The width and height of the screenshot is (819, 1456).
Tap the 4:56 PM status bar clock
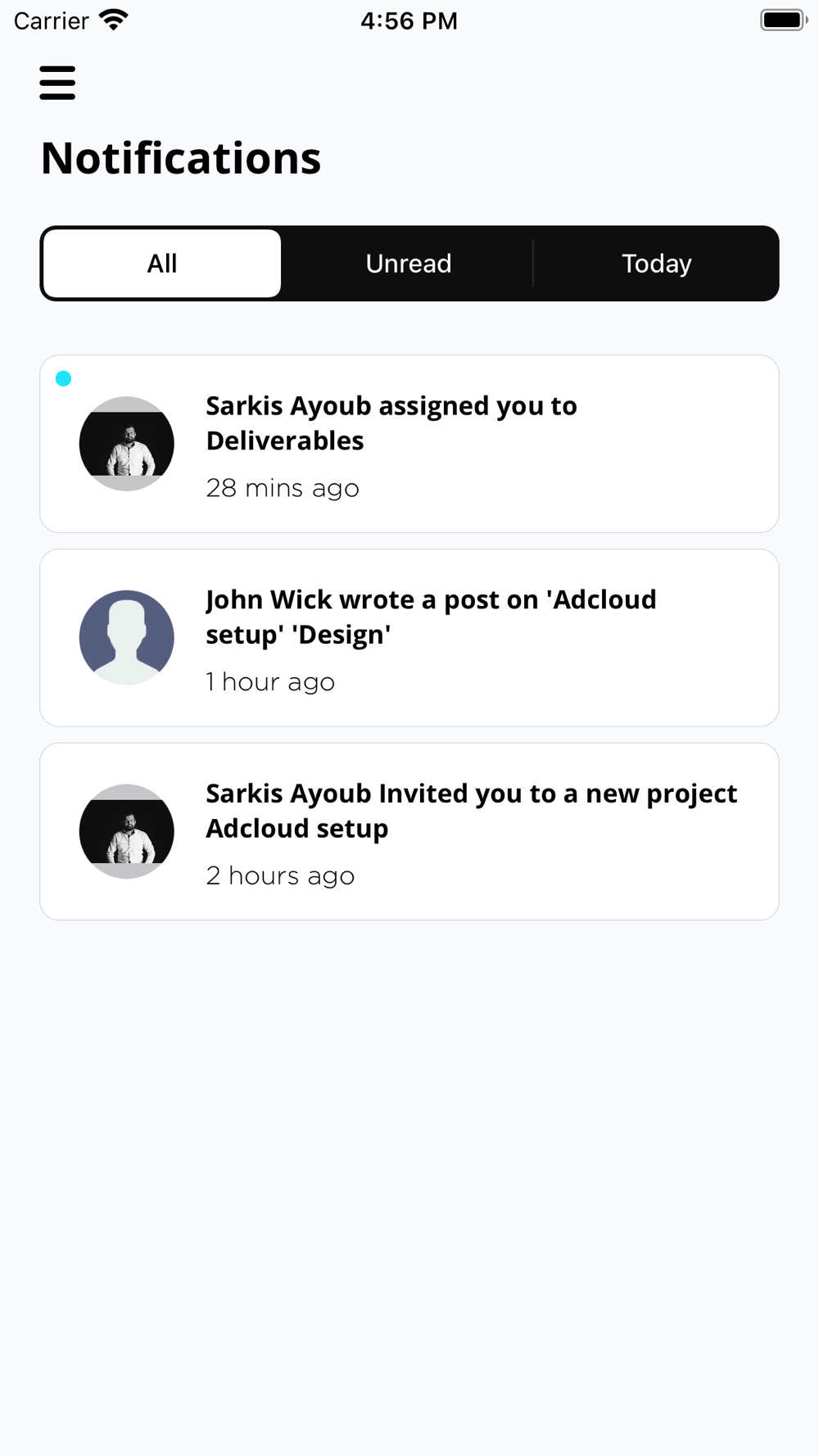409,20
